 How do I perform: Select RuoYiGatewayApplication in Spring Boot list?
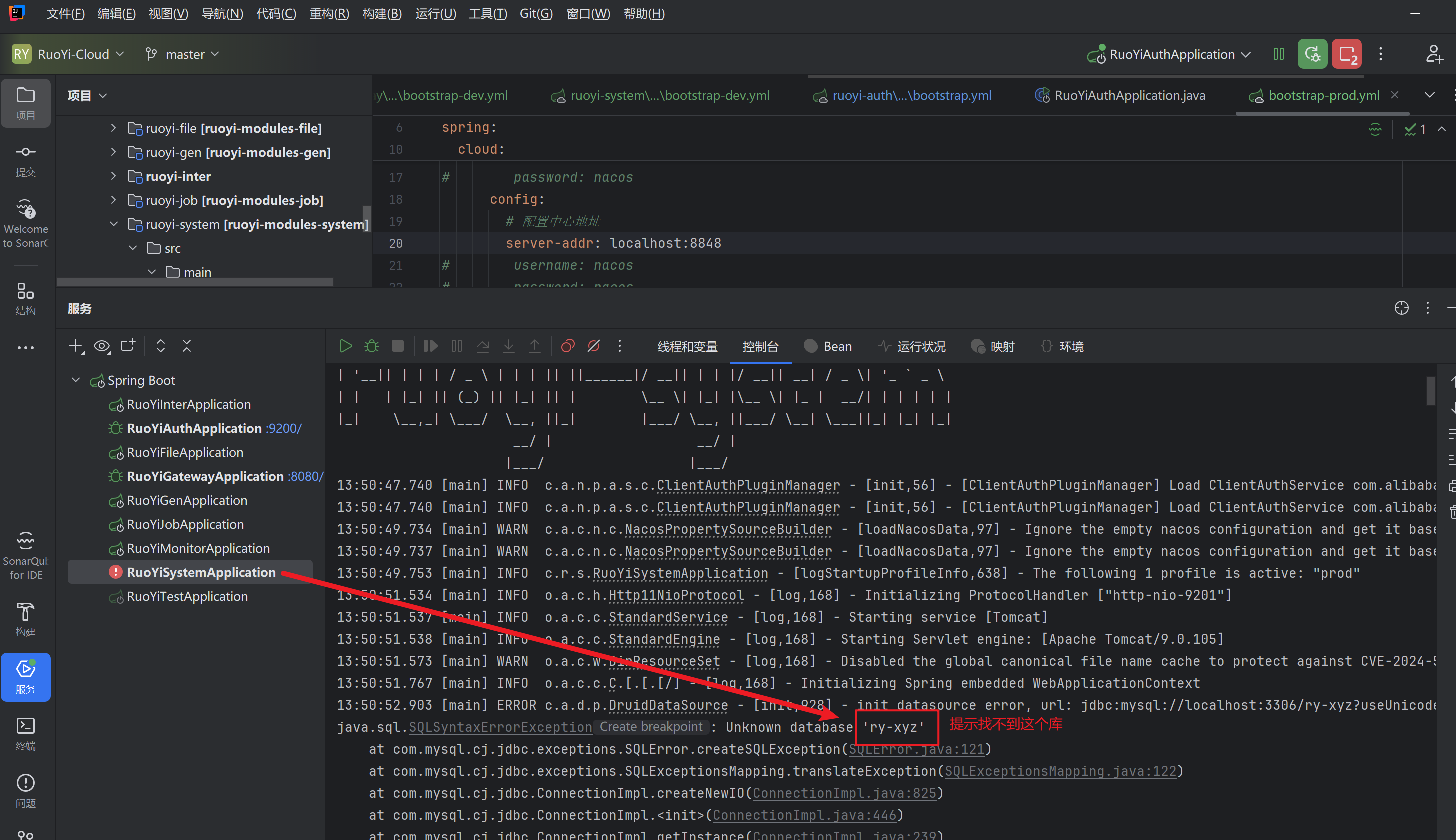[x=205, y=477]
